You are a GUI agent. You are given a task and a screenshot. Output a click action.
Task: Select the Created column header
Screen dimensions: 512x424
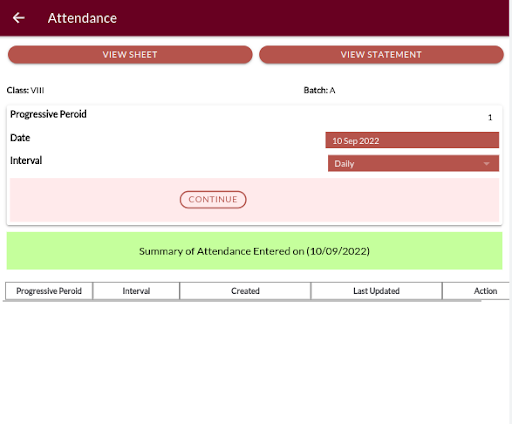click(x=245, y=291)
